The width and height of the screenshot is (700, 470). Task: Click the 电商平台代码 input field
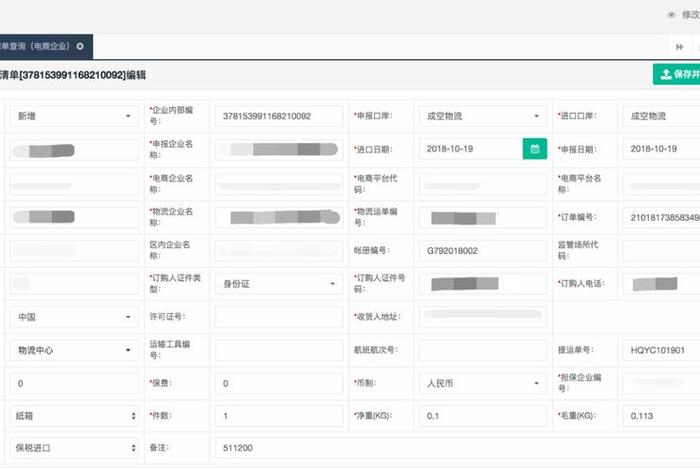pos(483,184)
